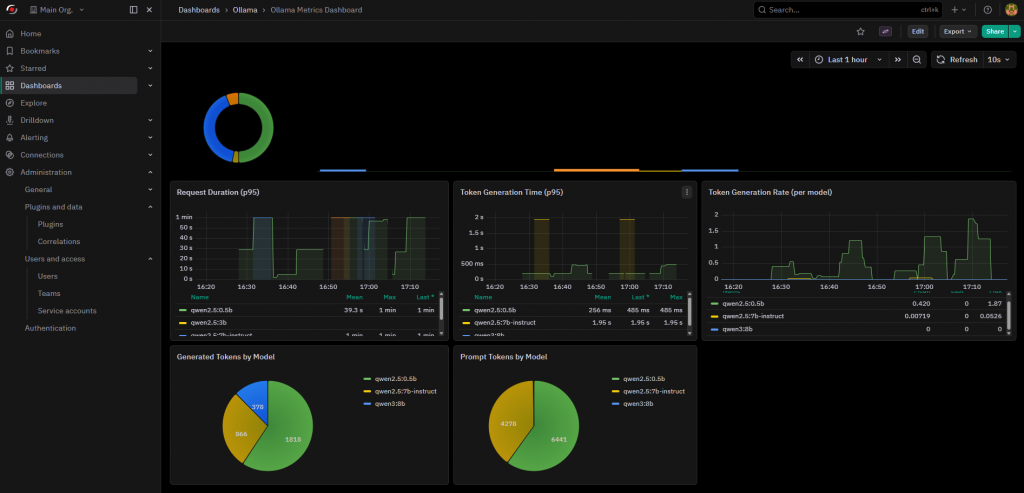Shift time range forward
Viewport: 1024px width, 493px height.
pos(897,60)
